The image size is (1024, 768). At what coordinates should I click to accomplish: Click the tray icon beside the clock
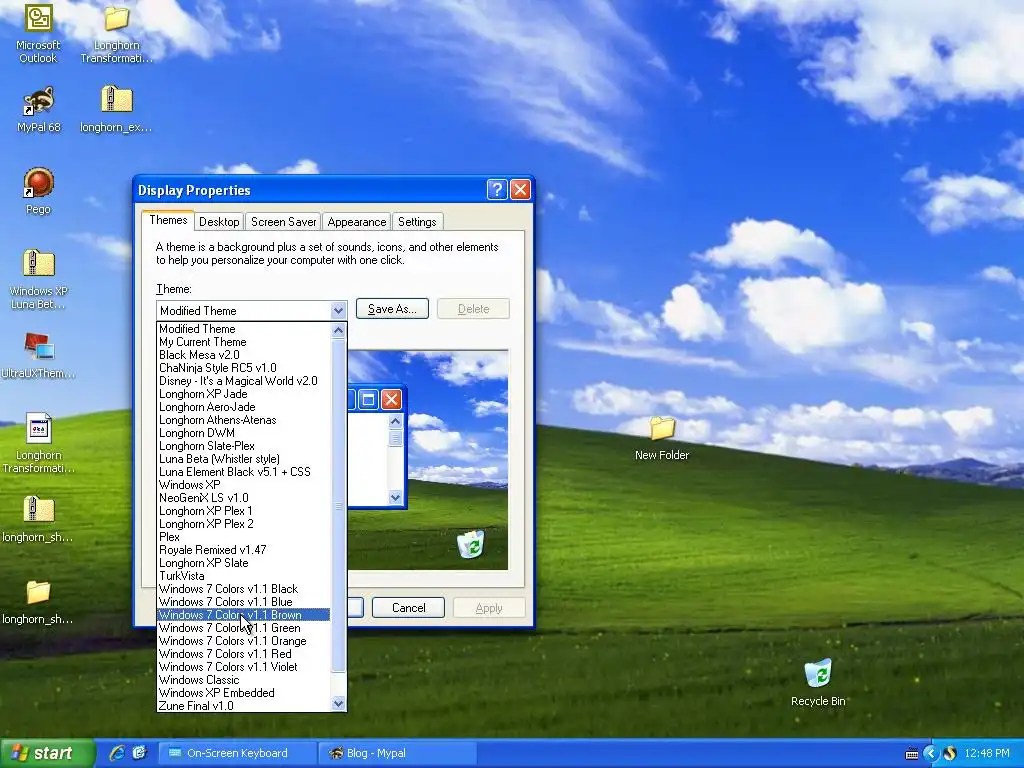(950, 754)
